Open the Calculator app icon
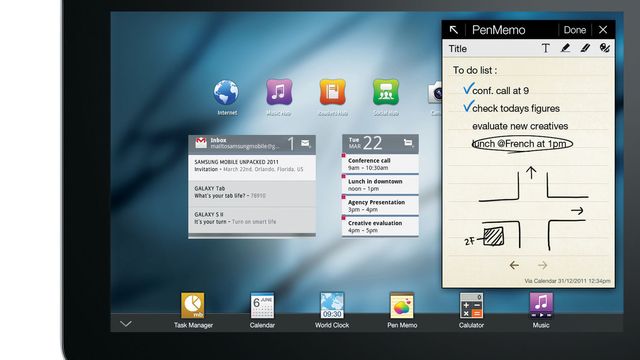640x360 pixels. pyautogui.click(x=471, y=305)
